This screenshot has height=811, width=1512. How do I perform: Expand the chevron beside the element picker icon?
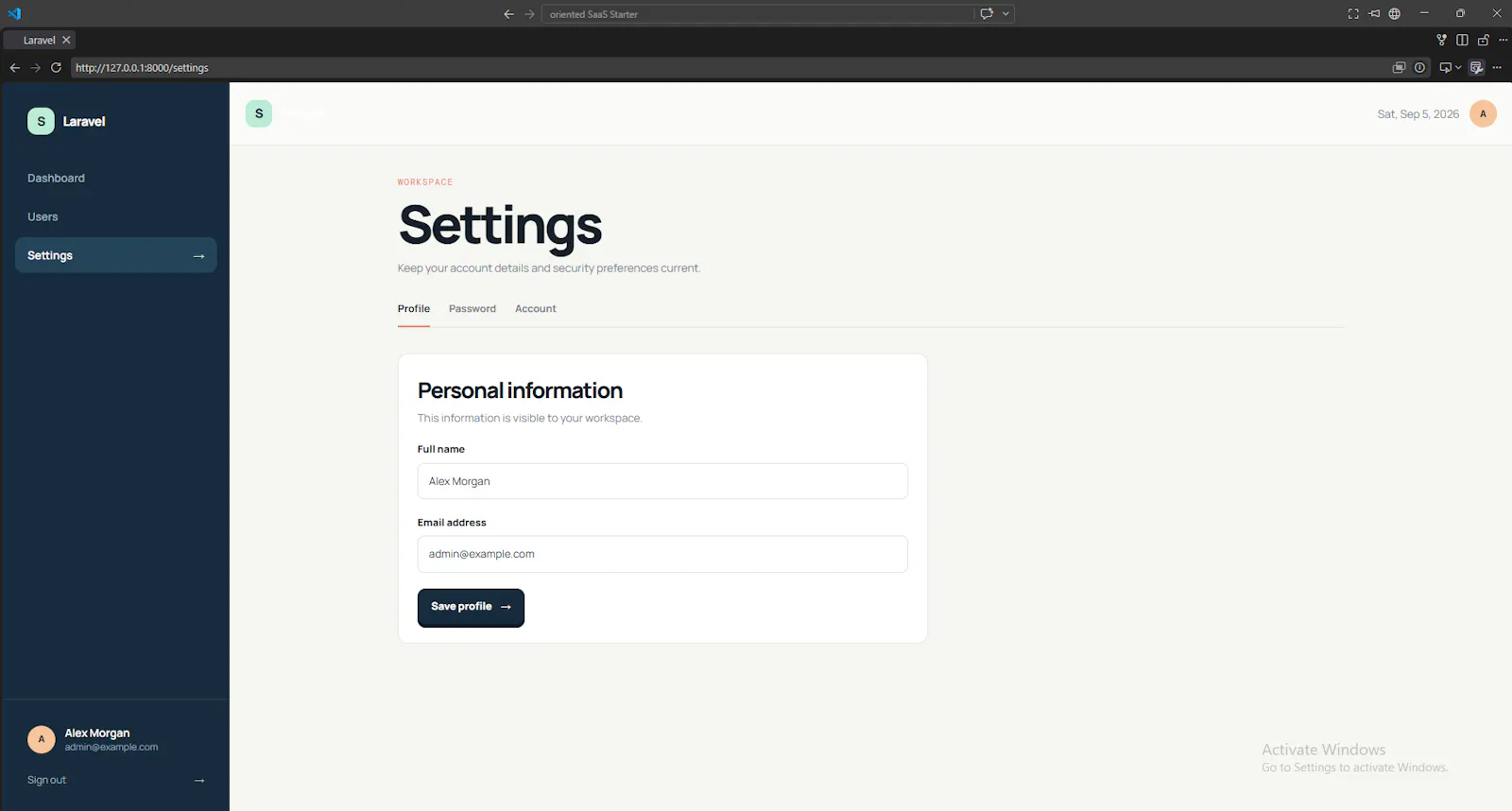(x=1458, y=68)
